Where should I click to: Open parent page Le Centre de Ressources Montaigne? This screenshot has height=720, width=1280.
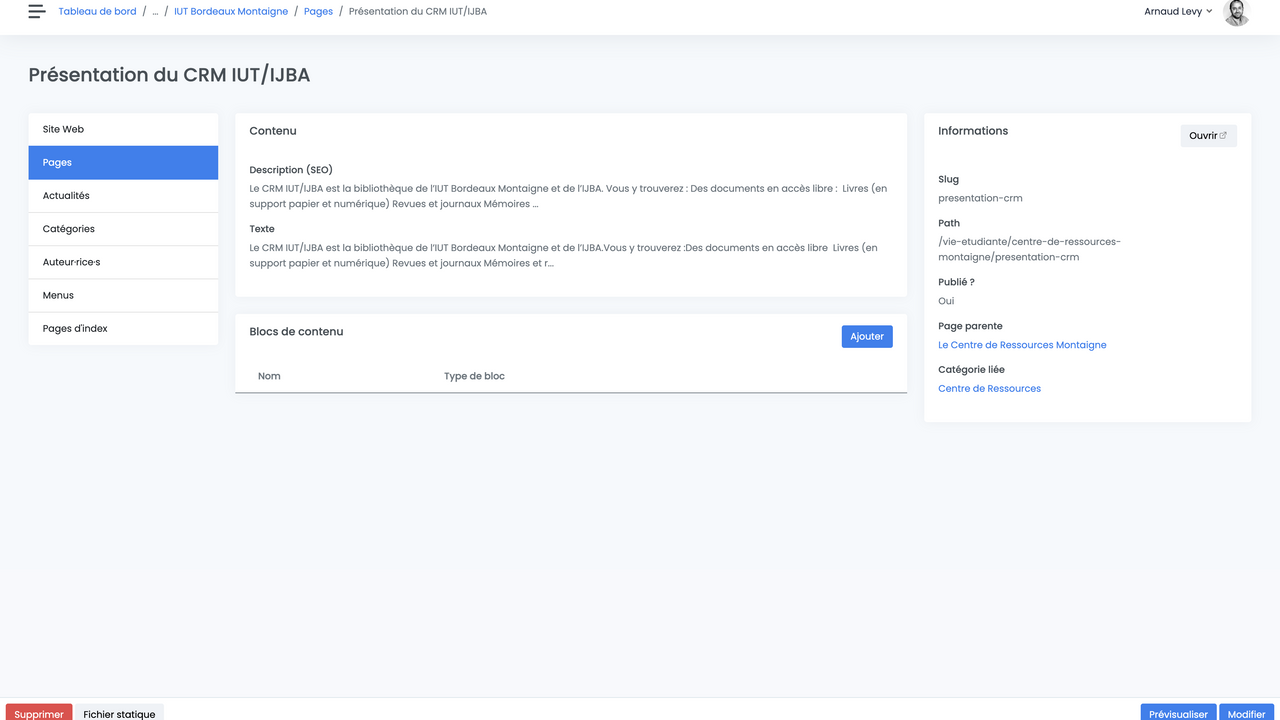pyautogui.click(x=1022, y=345)
